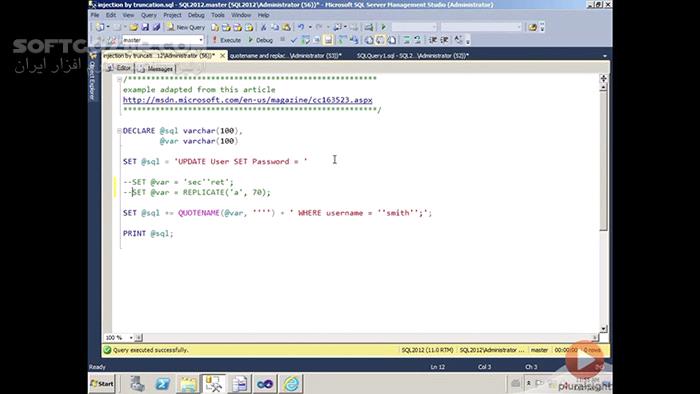This screenshot has width=700, height=394.
Task: Open the Edit menu
Action: tap(111, 15)
